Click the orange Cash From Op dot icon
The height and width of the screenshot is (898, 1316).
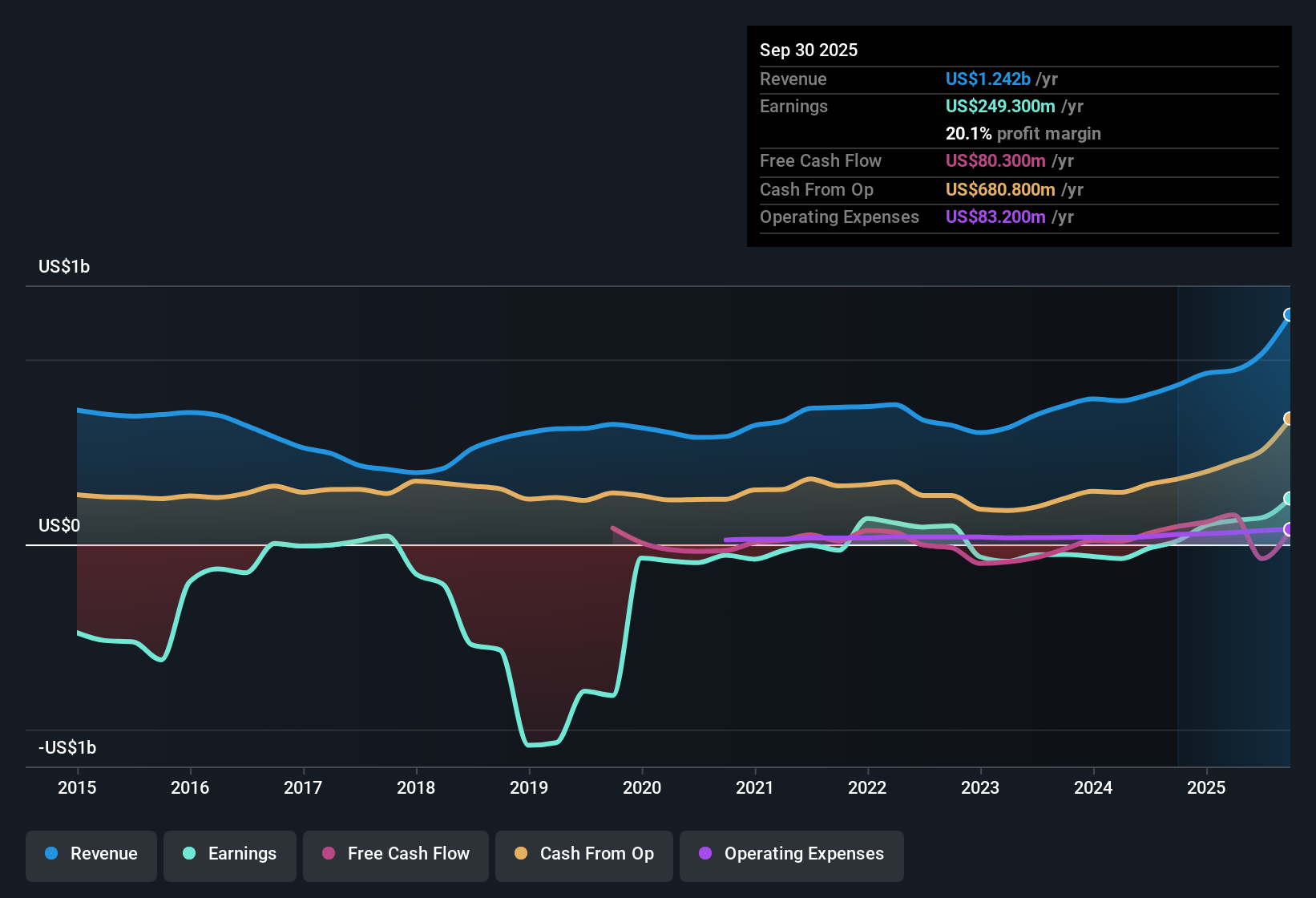coord(521,854)
